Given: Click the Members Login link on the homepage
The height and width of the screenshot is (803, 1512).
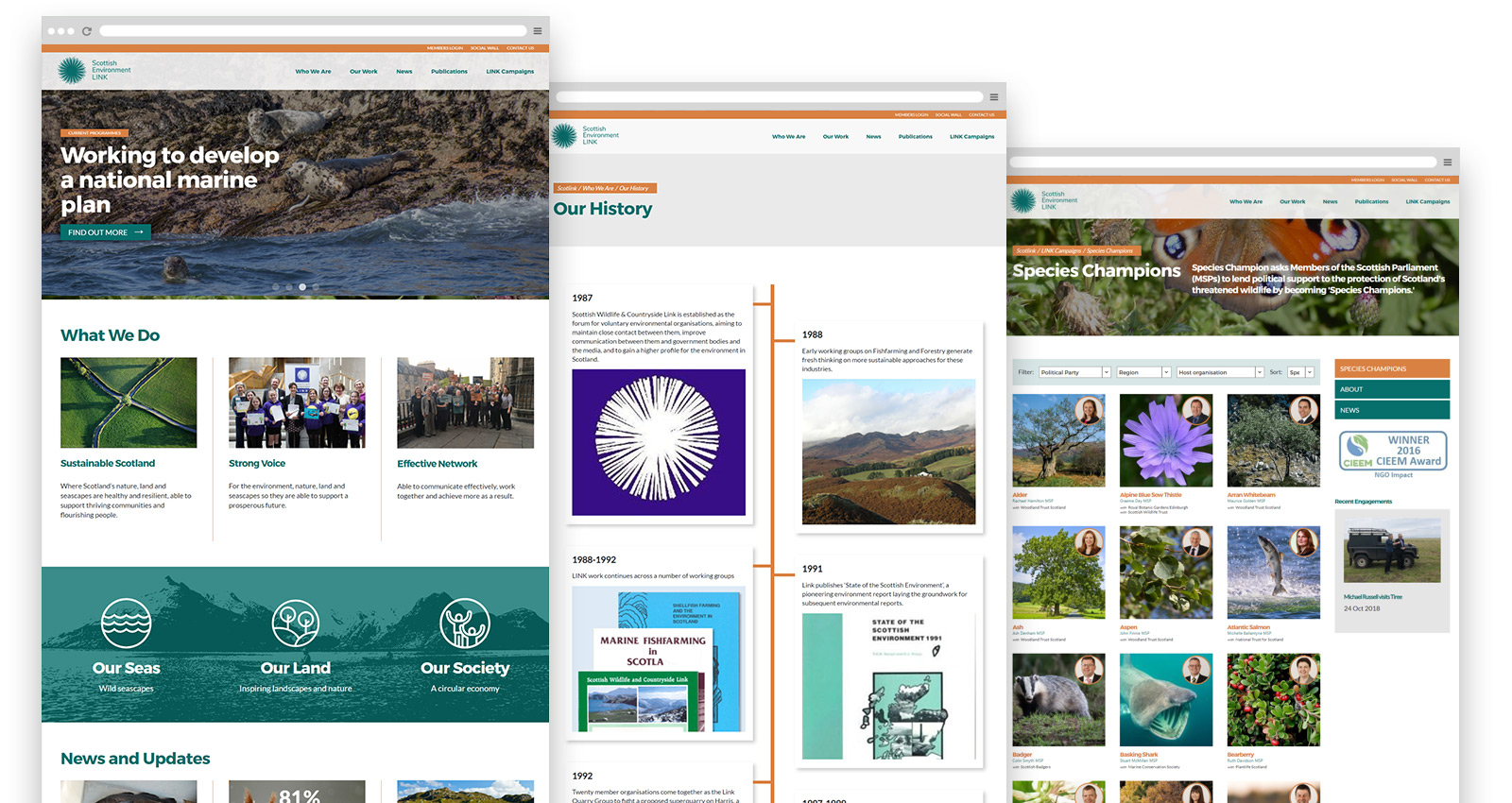Looking at the screenshot, I should 444,48.
